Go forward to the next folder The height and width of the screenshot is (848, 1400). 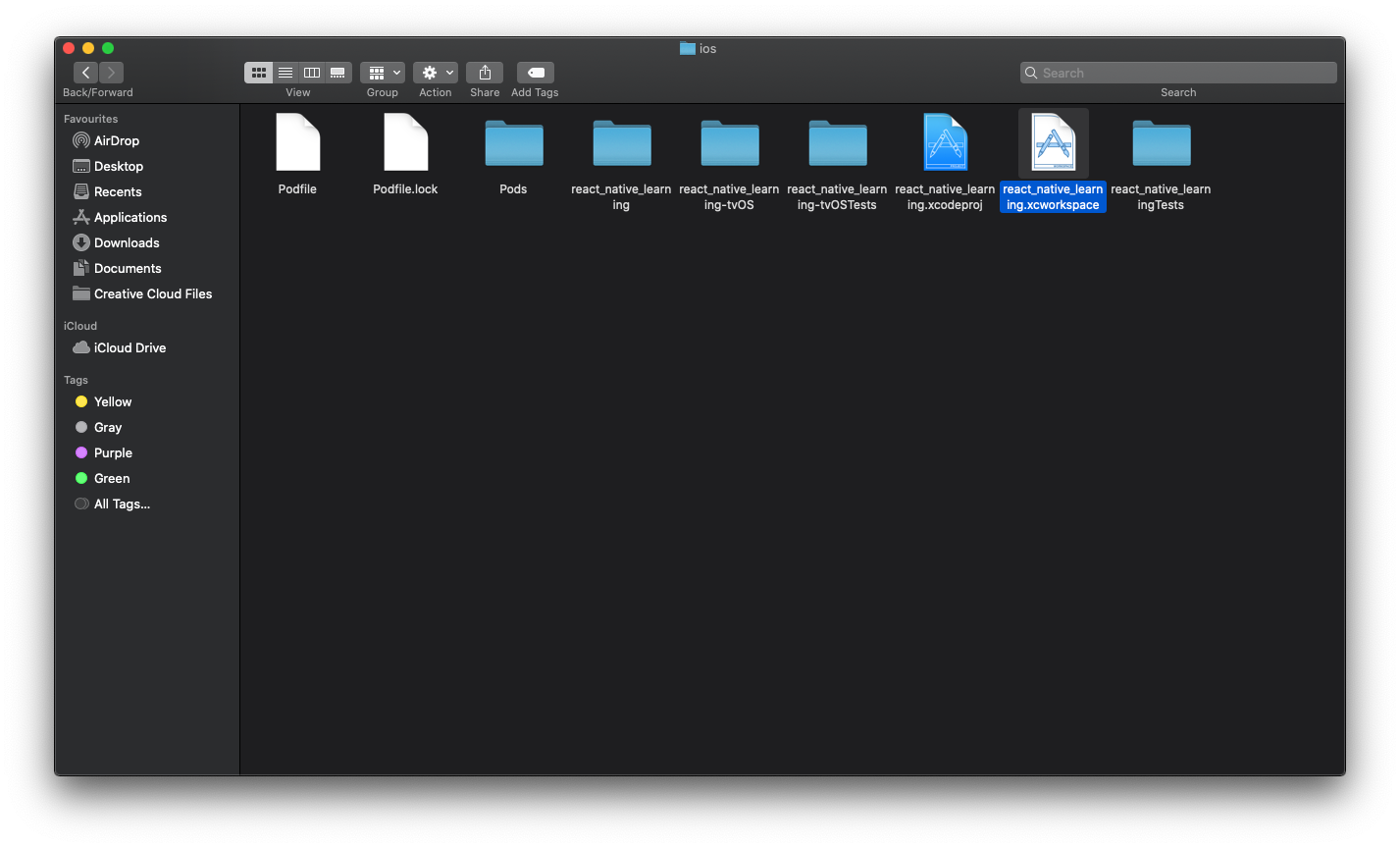[111, 73]
